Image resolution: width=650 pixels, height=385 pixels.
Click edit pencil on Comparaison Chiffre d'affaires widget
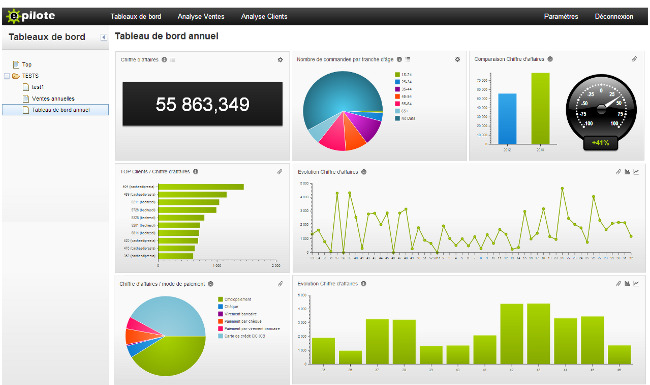point(634,59)
